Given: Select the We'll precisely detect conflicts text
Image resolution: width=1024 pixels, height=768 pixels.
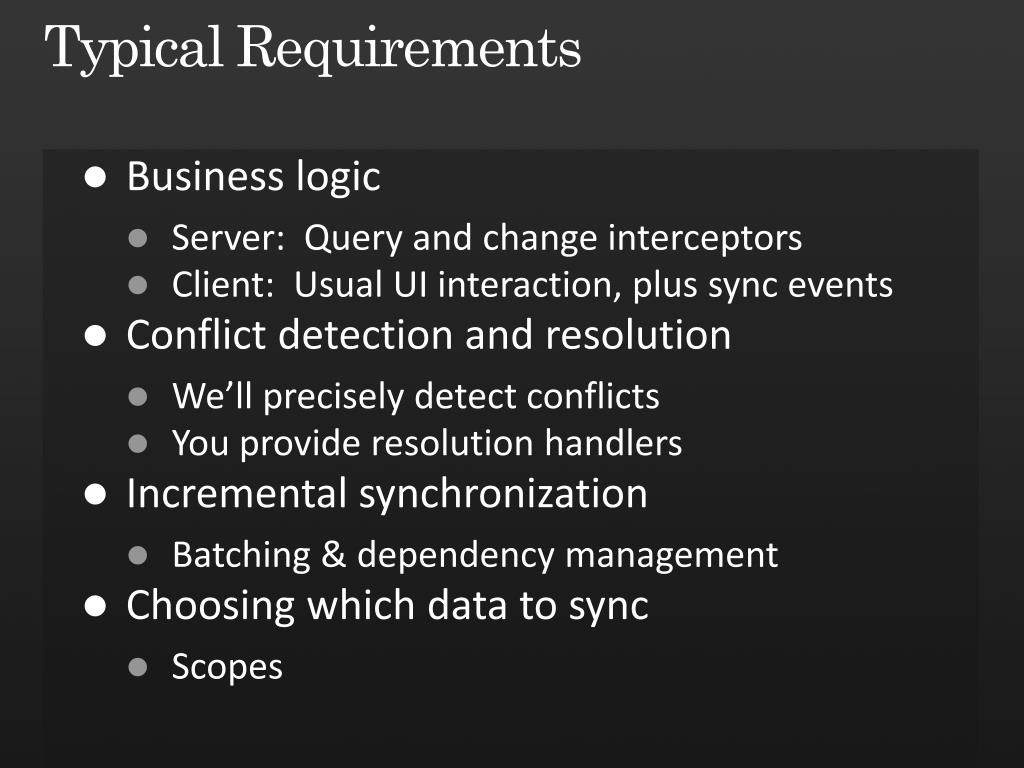Looking at the screenshot, I should (x=416, y=396).
